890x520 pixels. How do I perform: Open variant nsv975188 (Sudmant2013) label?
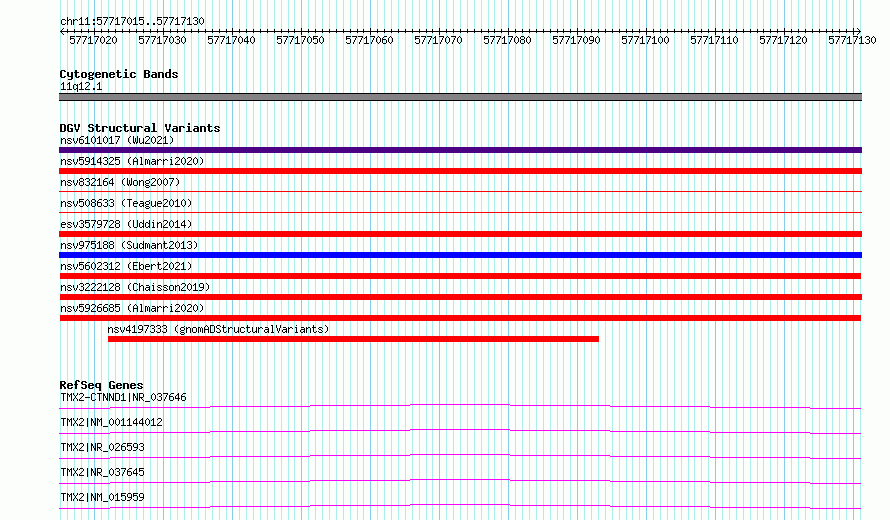(129, 245)
